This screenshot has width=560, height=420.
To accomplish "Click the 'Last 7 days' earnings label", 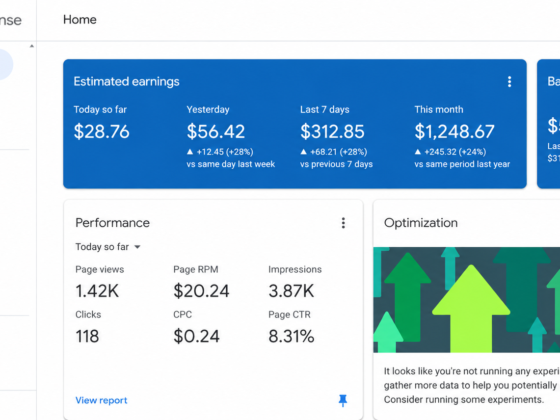I will pyautogui.click(x=325, y=109).
